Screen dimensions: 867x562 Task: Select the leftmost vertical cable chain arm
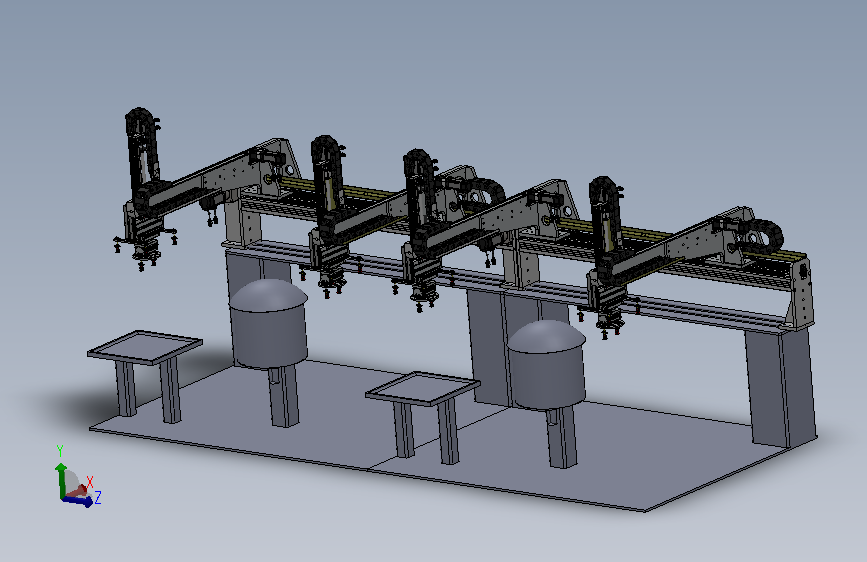pos(144,150)
